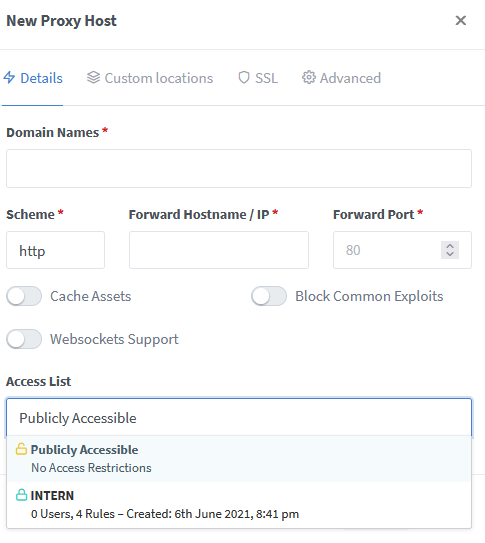The width and height of the screenshot is (485, 543).
Task: Open the Scheme http dropdown
Action: (55, 250)
